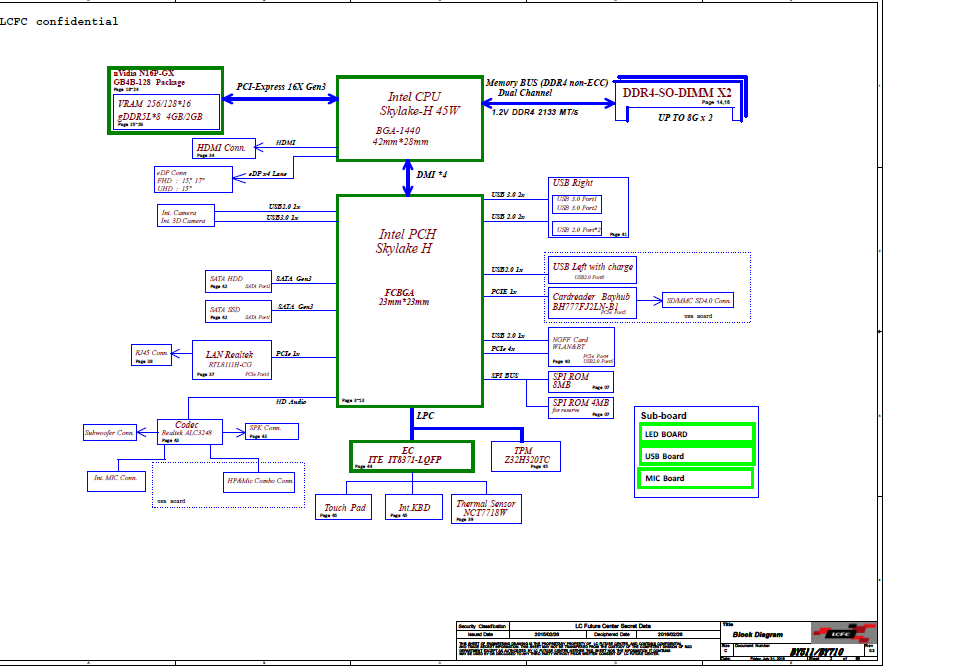Click the LCFC logo in title block
Viewport: 959px width, 670px height.
pos(844,633)
